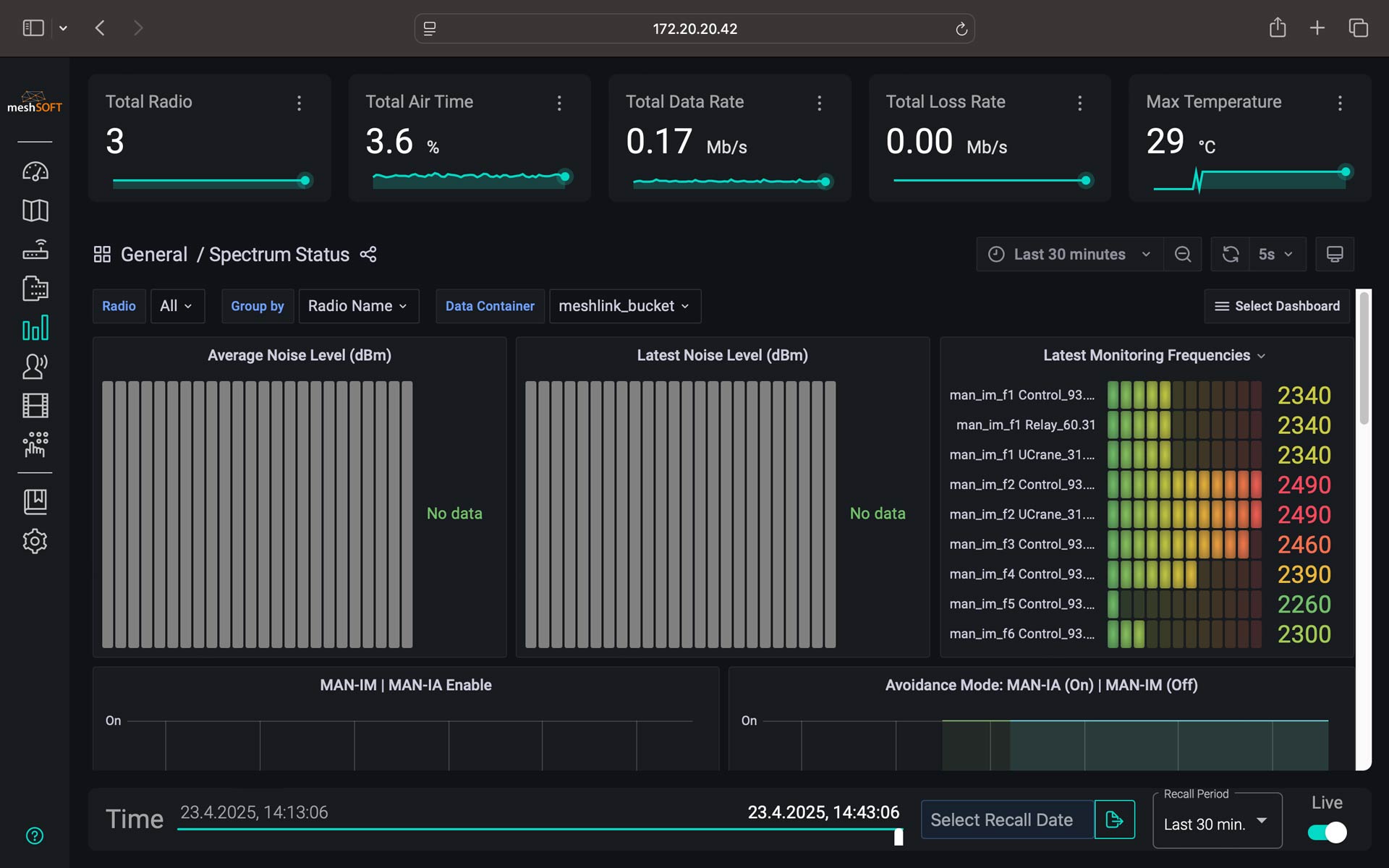
Task: Click the dashboard vertical scrollbar
Action: (x=1364, y=358)
